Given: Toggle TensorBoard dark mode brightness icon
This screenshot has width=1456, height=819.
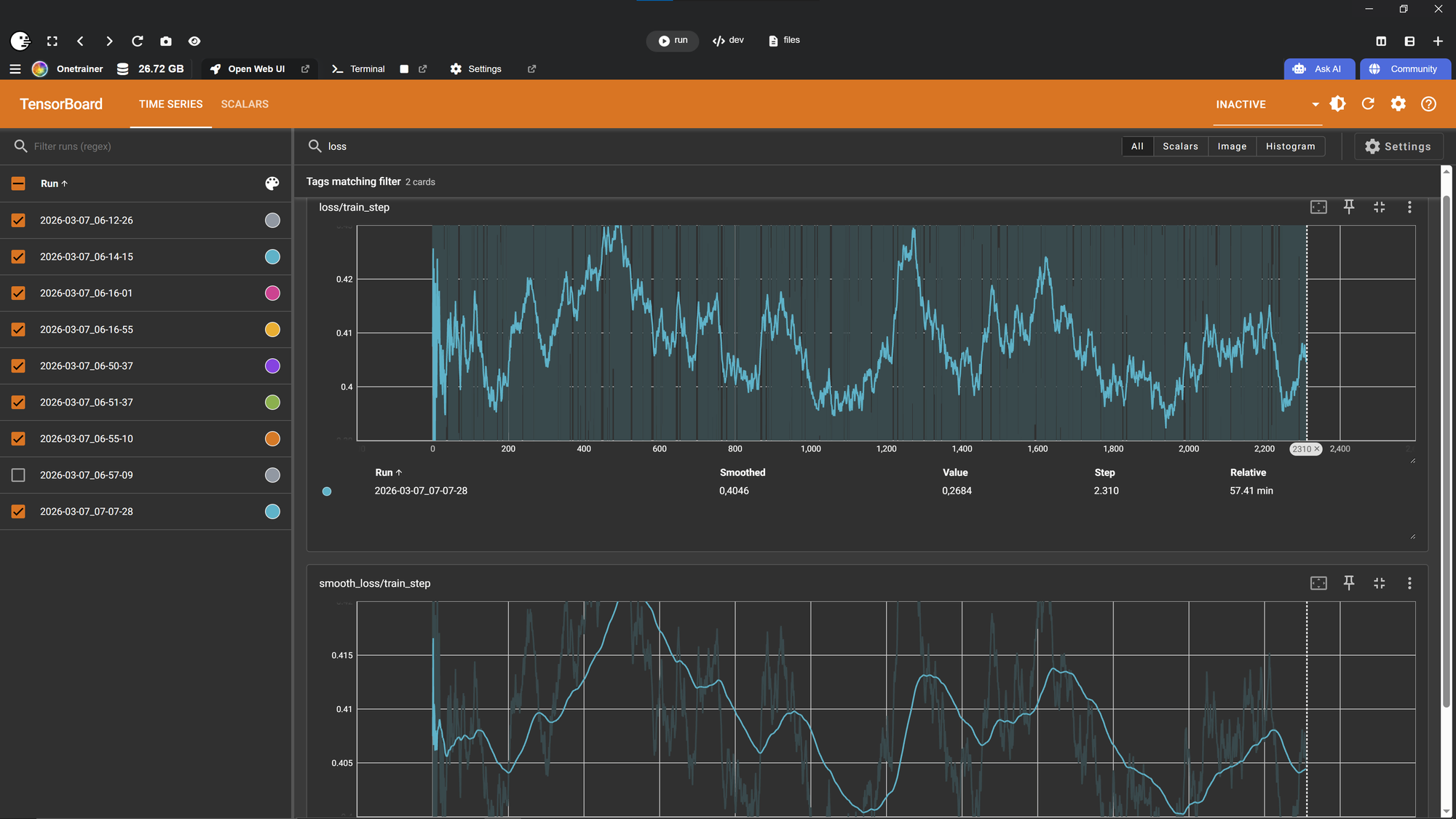Looking at the screenshot, I should [x=1337, y=104].
